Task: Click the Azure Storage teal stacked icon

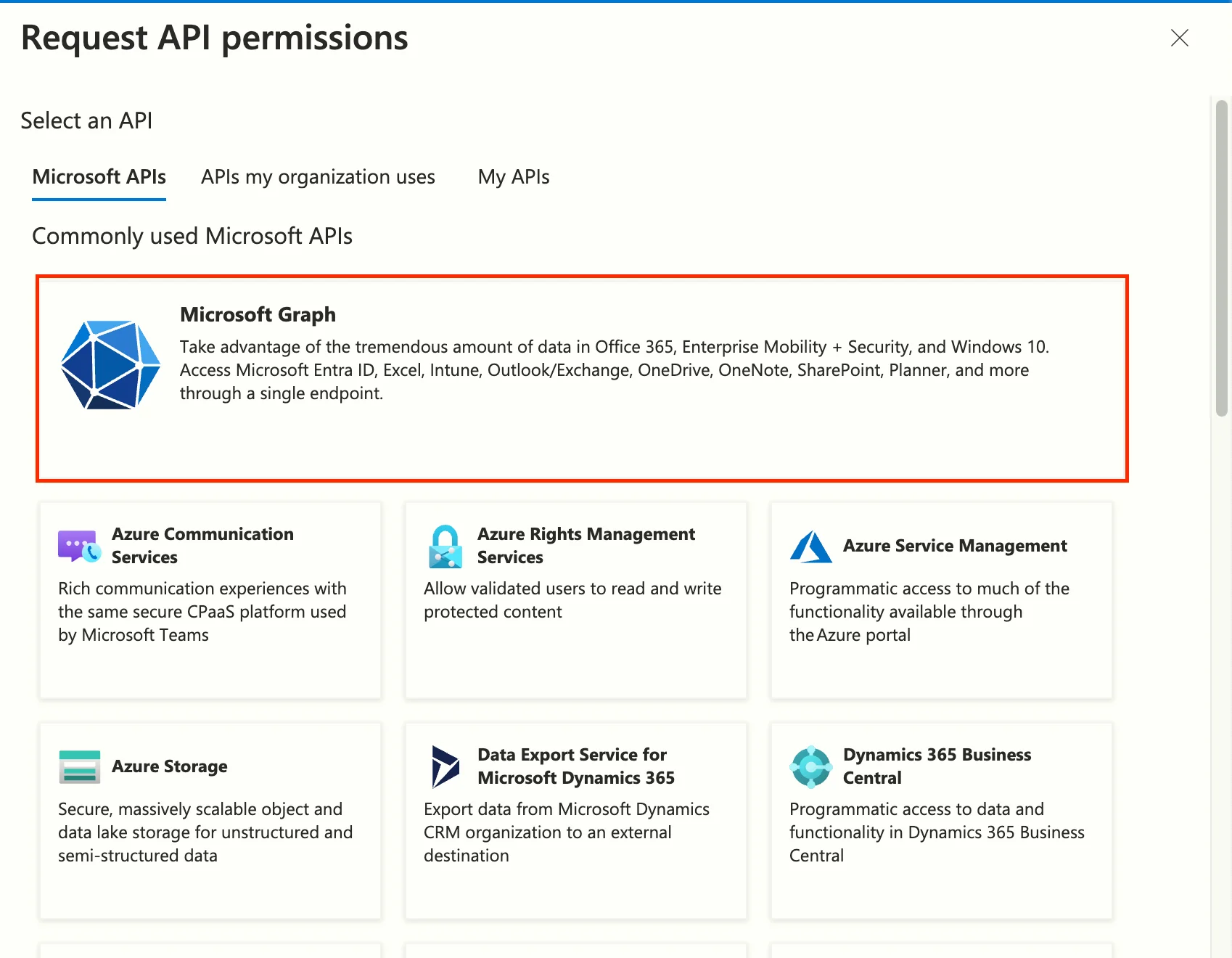Action: [79, 766]
